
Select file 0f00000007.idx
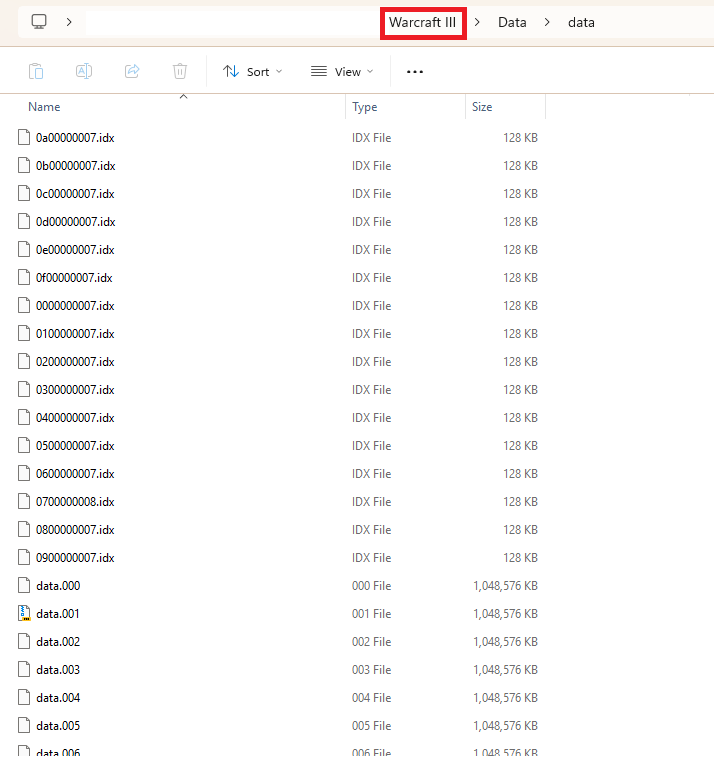pos(74,278)
